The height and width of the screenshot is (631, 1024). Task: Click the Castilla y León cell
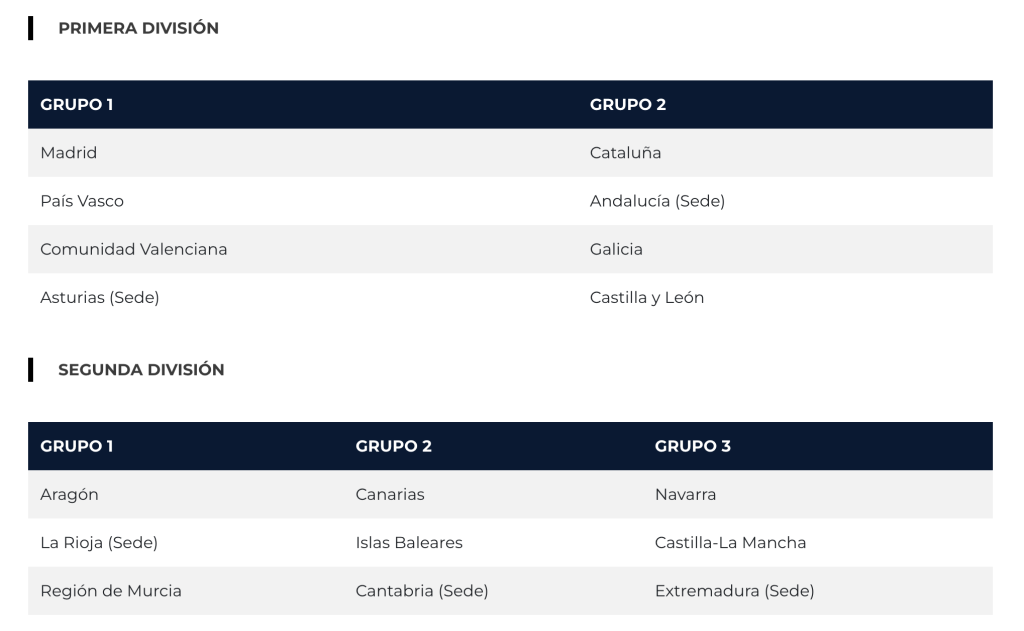point(647,297)
